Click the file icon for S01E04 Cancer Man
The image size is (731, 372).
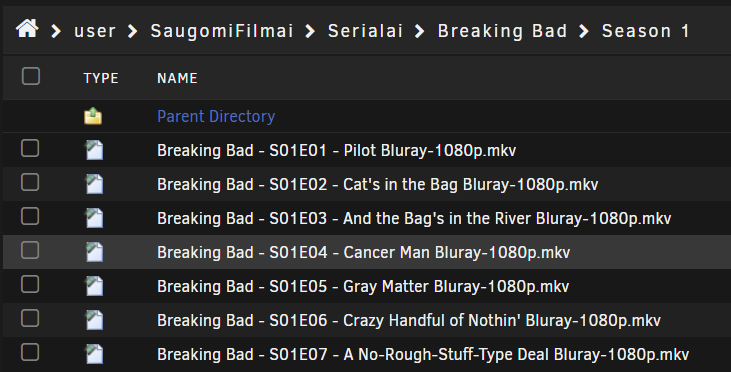pos(94,253)
